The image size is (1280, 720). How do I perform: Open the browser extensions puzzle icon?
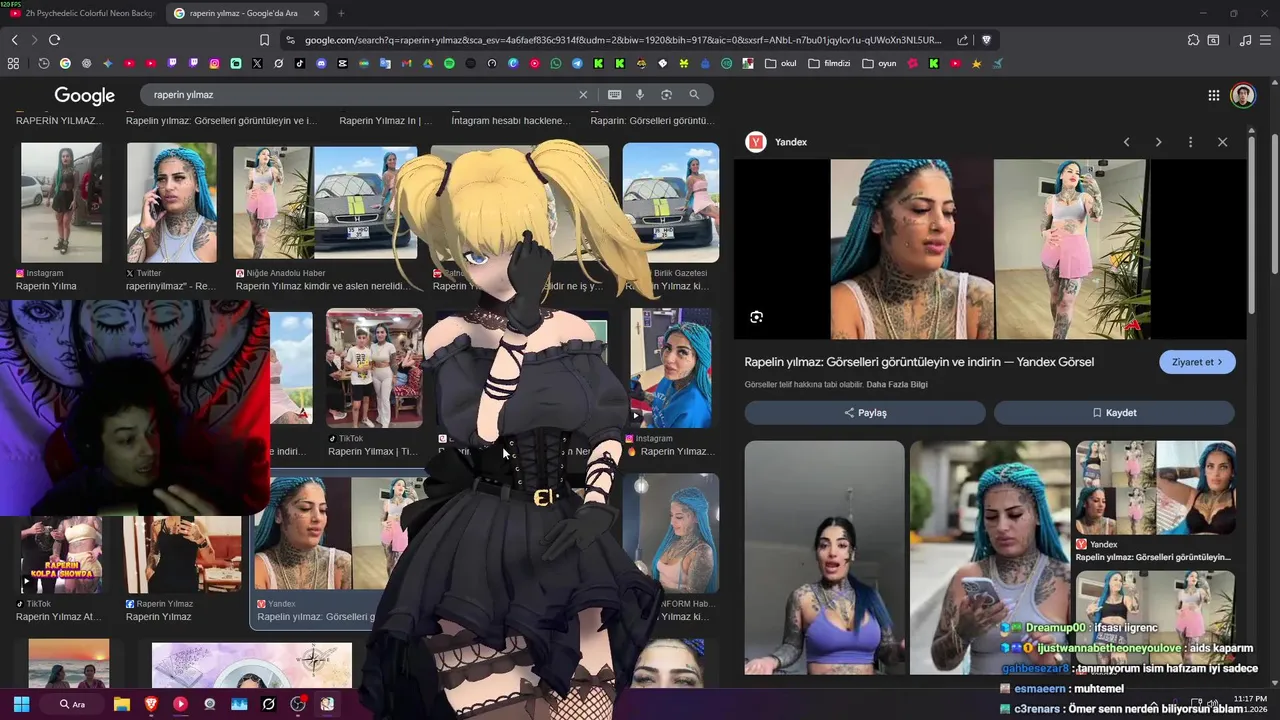(x=1193, y=40)
